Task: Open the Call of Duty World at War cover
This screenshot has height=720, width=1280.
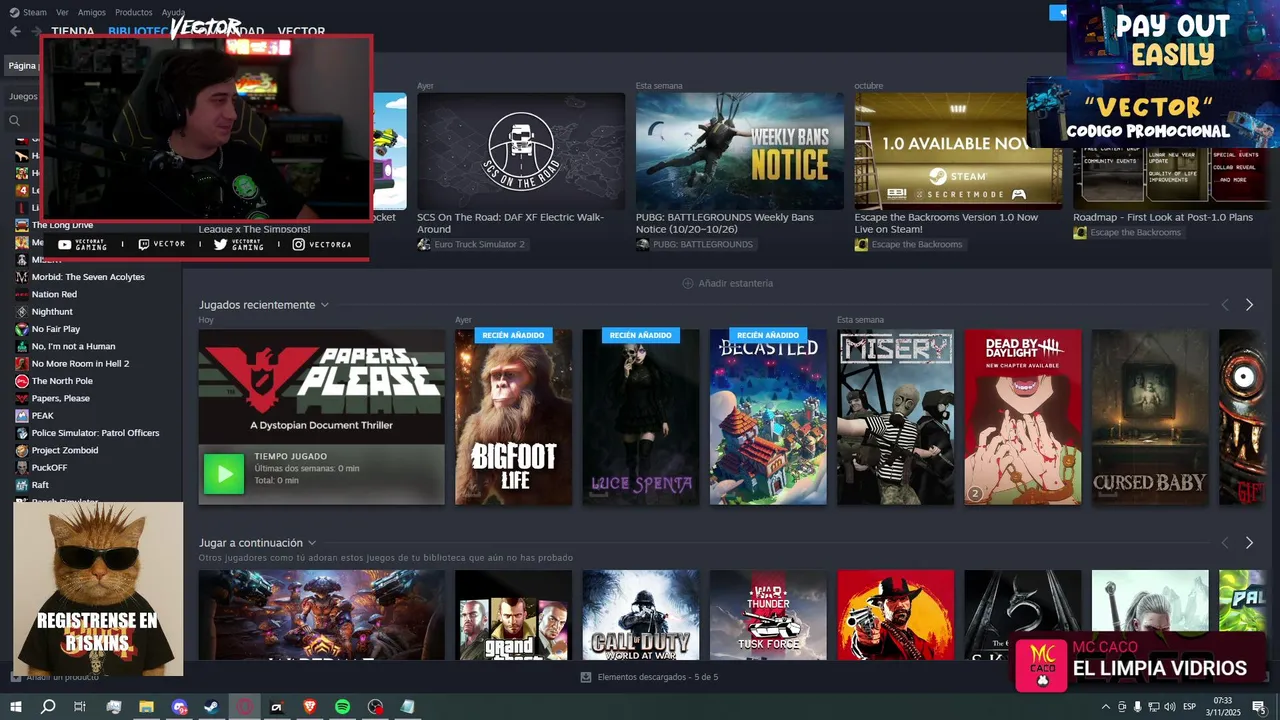Action: (x=641, y=615)
